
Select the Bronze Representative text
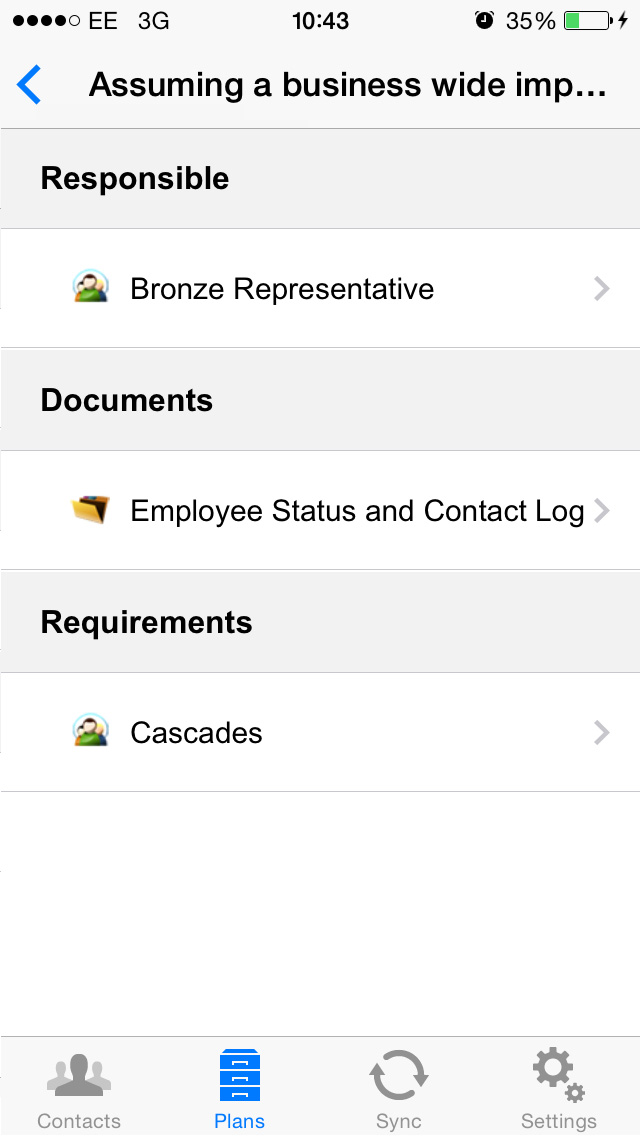pos(282,289)
